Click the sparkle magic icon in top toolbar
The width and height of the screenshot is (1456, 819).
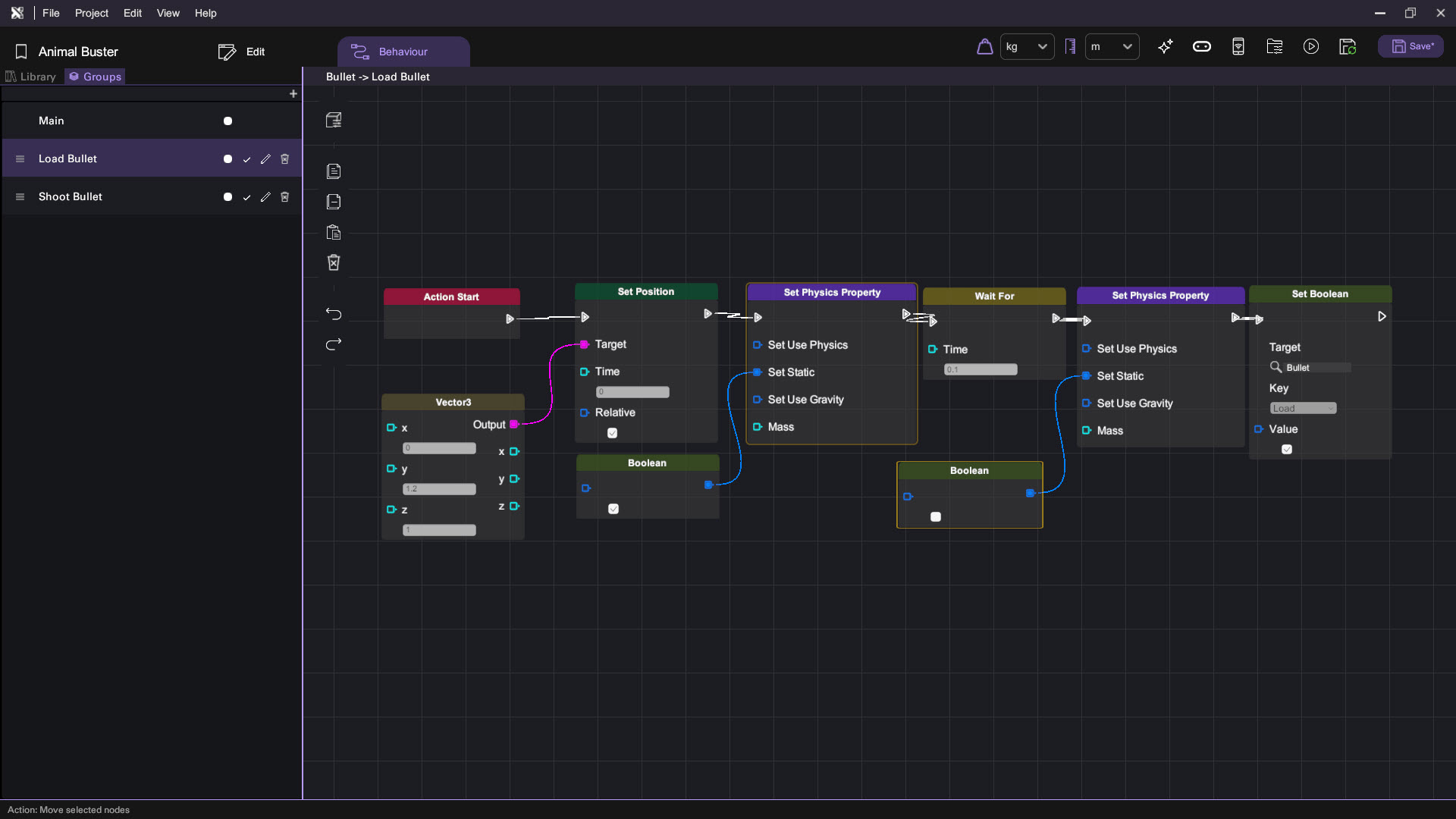click(x=1166, y=47)
